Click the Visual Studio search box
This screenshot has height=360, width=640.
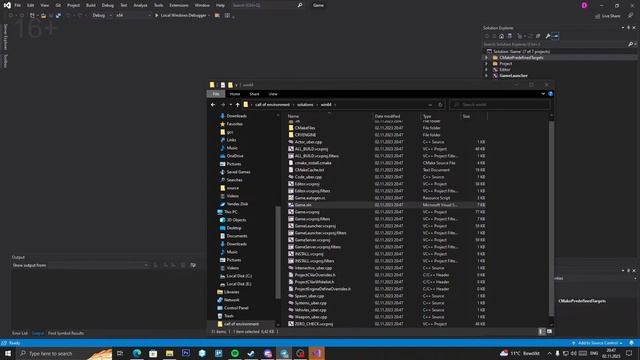[267, 5]
